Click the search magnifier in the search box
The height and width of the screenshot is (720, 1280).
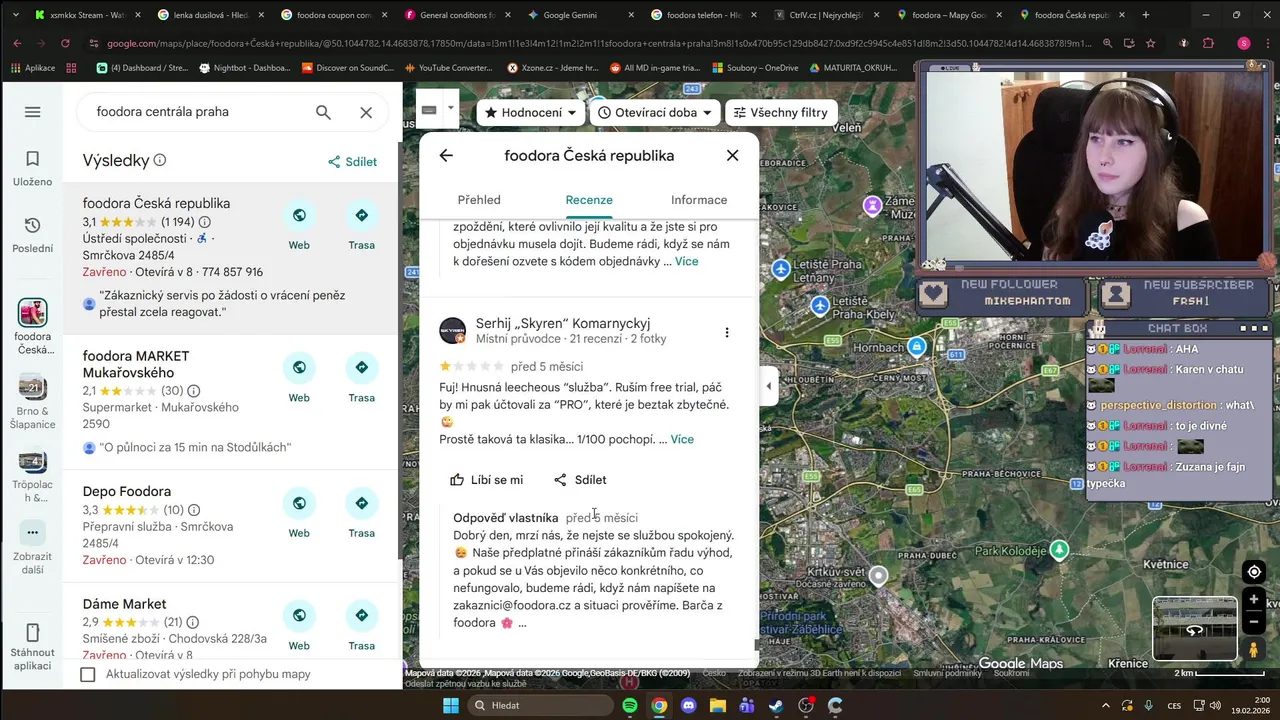323,112
